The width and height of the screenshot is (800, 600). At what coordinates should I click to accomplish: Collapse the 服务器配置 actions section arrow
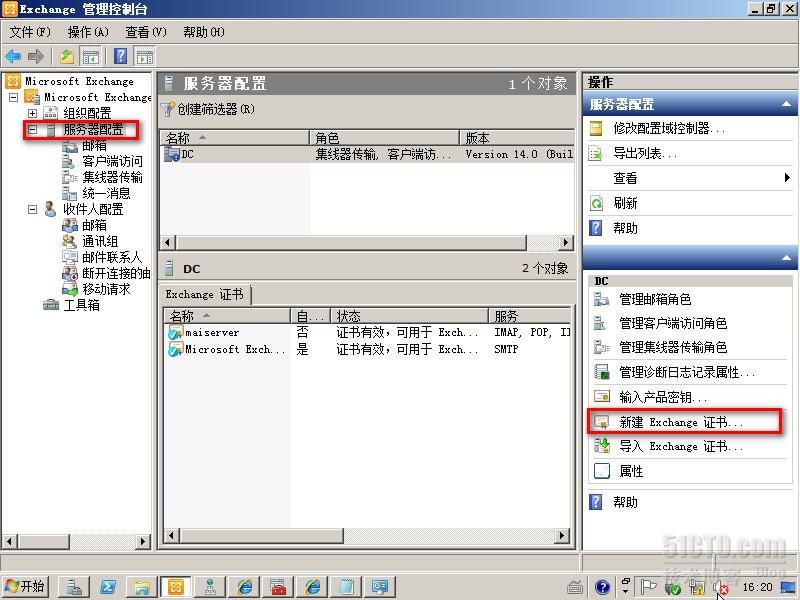click(x=786, y=104)
